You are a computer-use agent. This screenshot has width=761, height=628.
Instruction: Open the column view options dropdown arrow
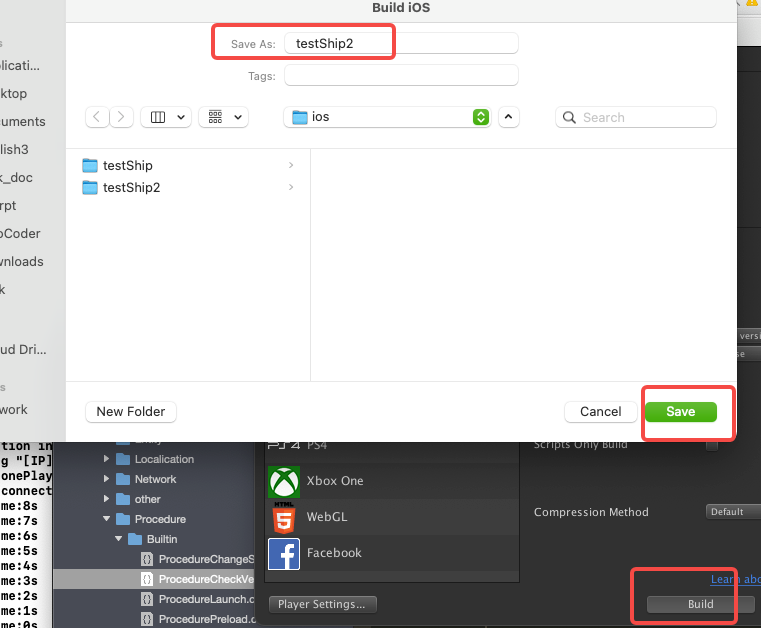coord(181,117)
